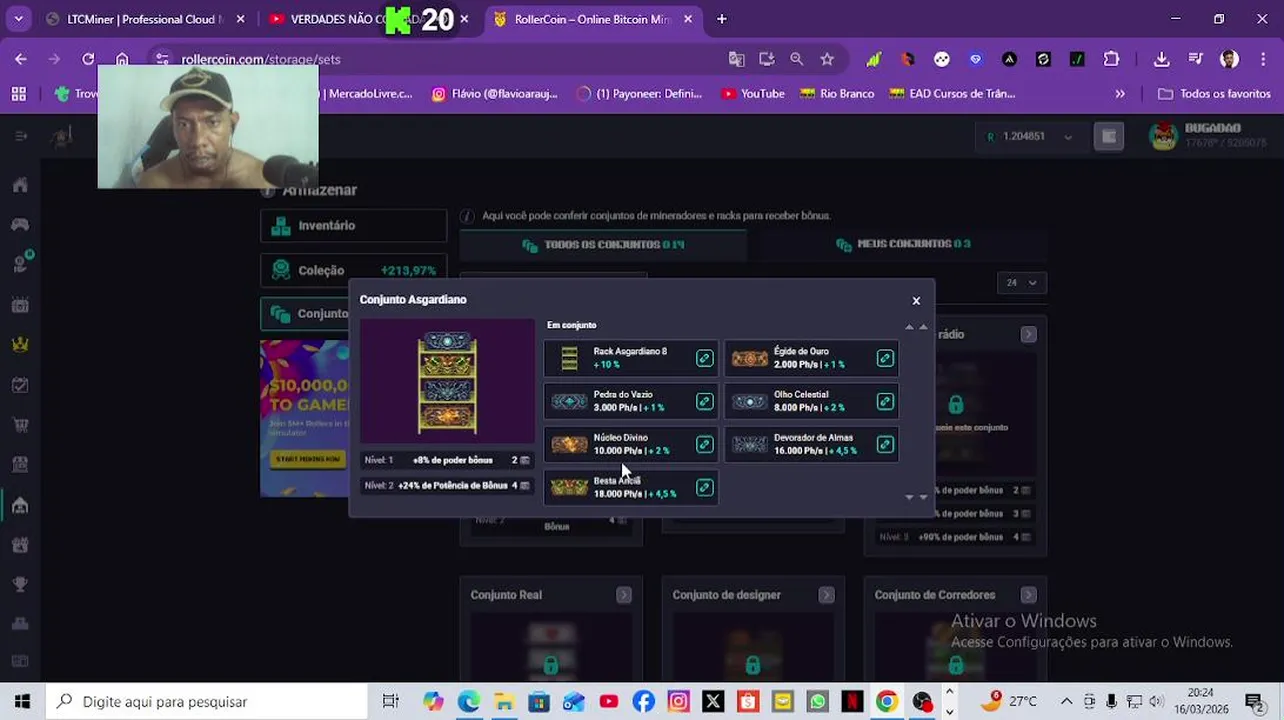The width and height of the screenshot is (1284, 720).
Task: Open the MercadoLivre bookmark
Action: click(x=368, y=94)
